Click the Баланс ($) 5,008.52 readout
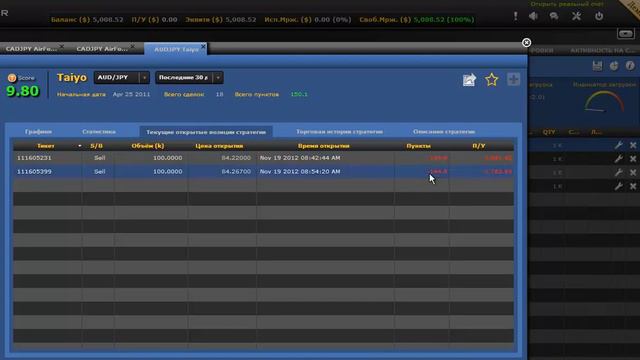The height and width of the screenshot is (360, 640). [87, 19]
